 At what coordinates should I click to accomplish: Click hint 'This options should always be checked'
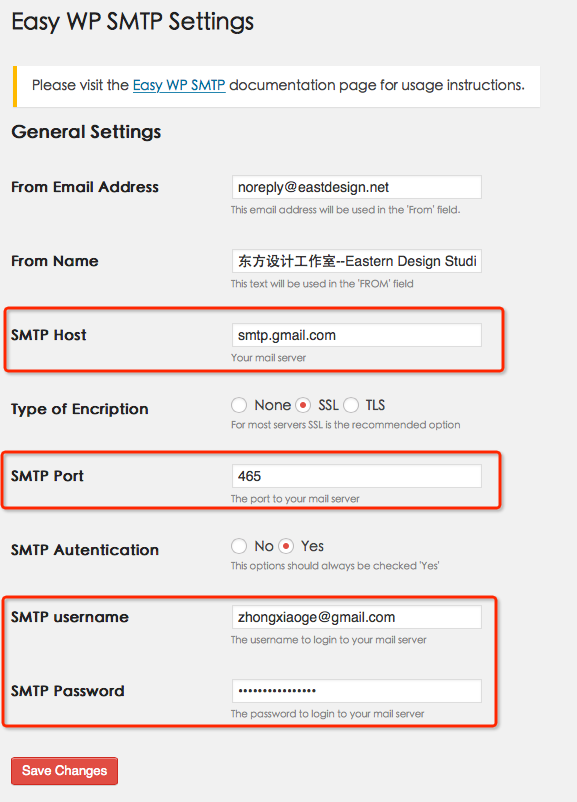(335, 566)
